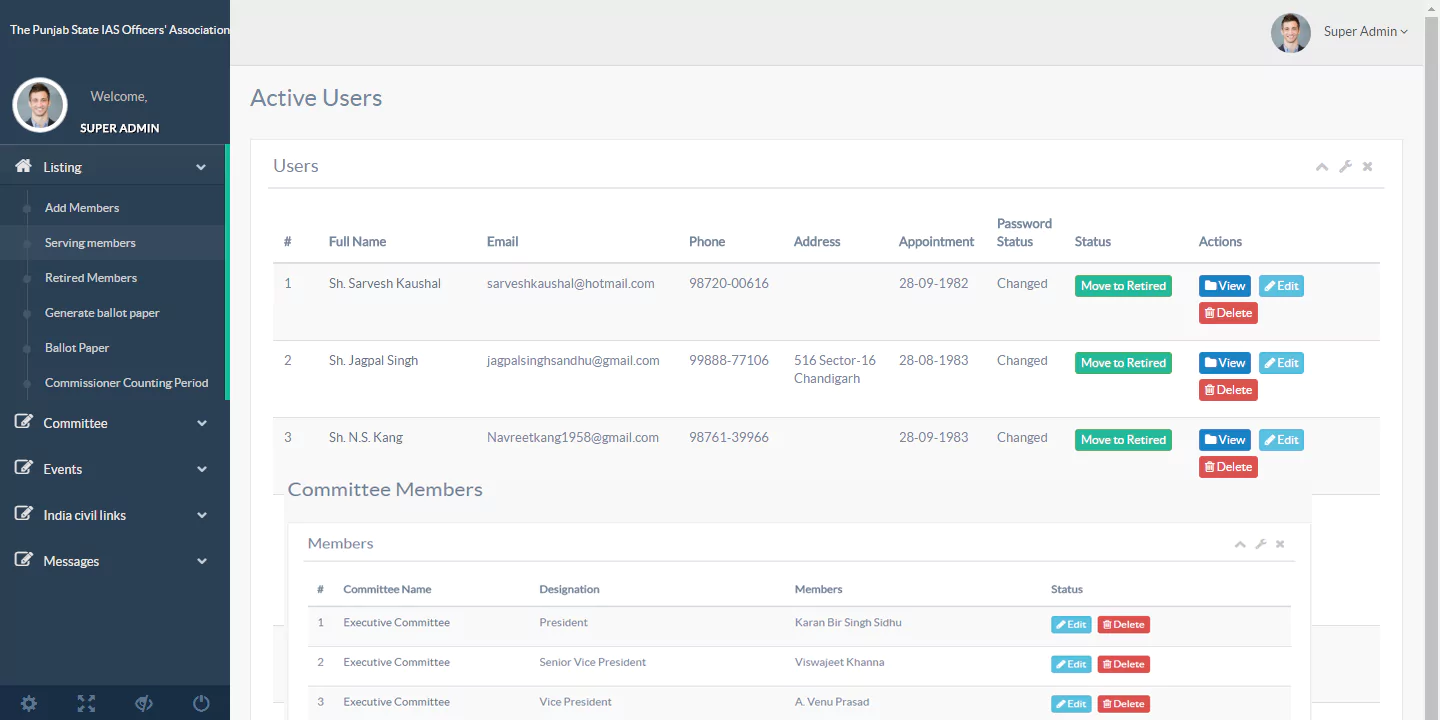View Sh. Jagpal Singh's record

tap(1225, 363)
